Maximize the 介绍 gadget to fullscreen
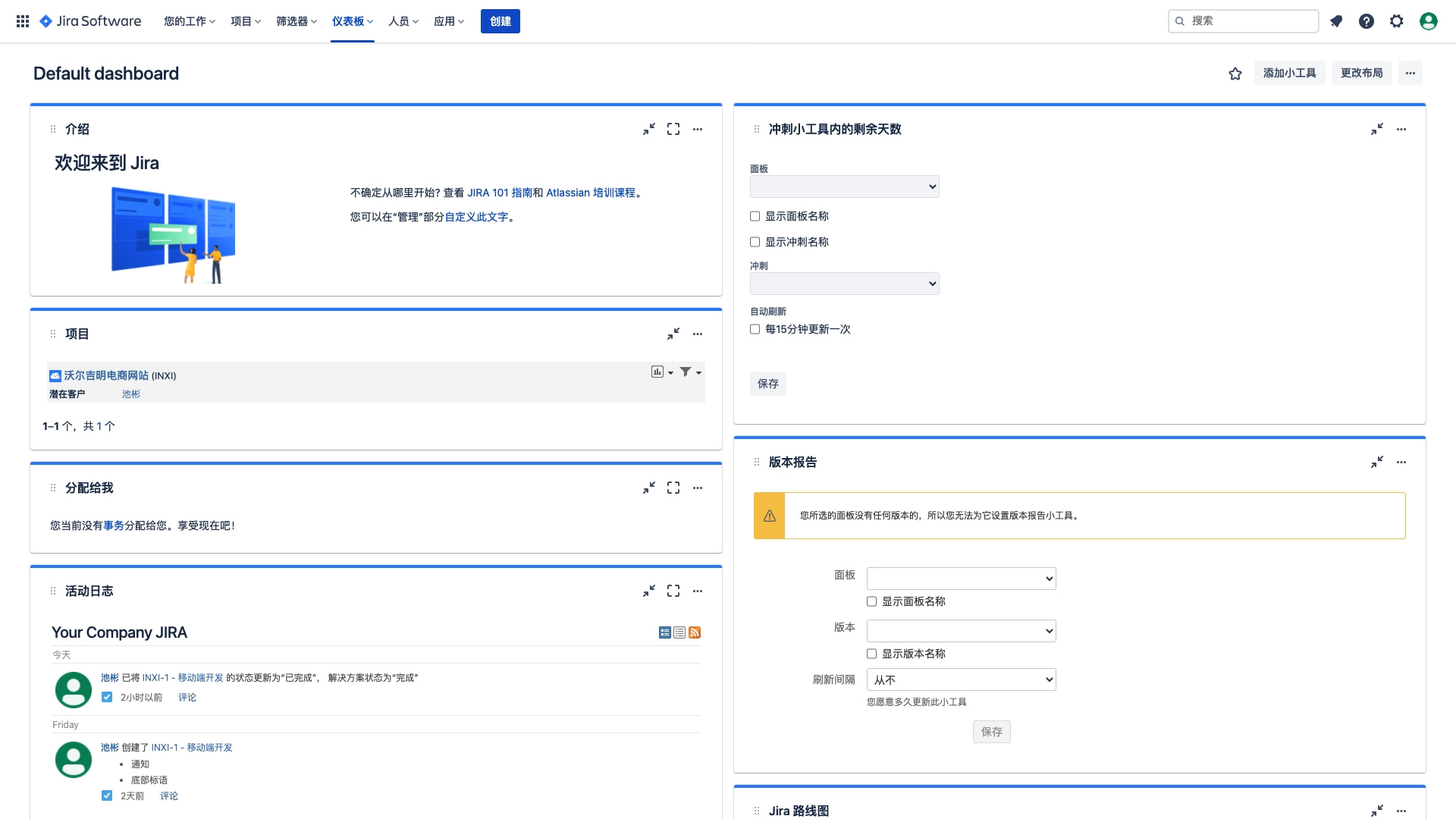Viewport: 1456px width, 819px height. coord(673,130)
